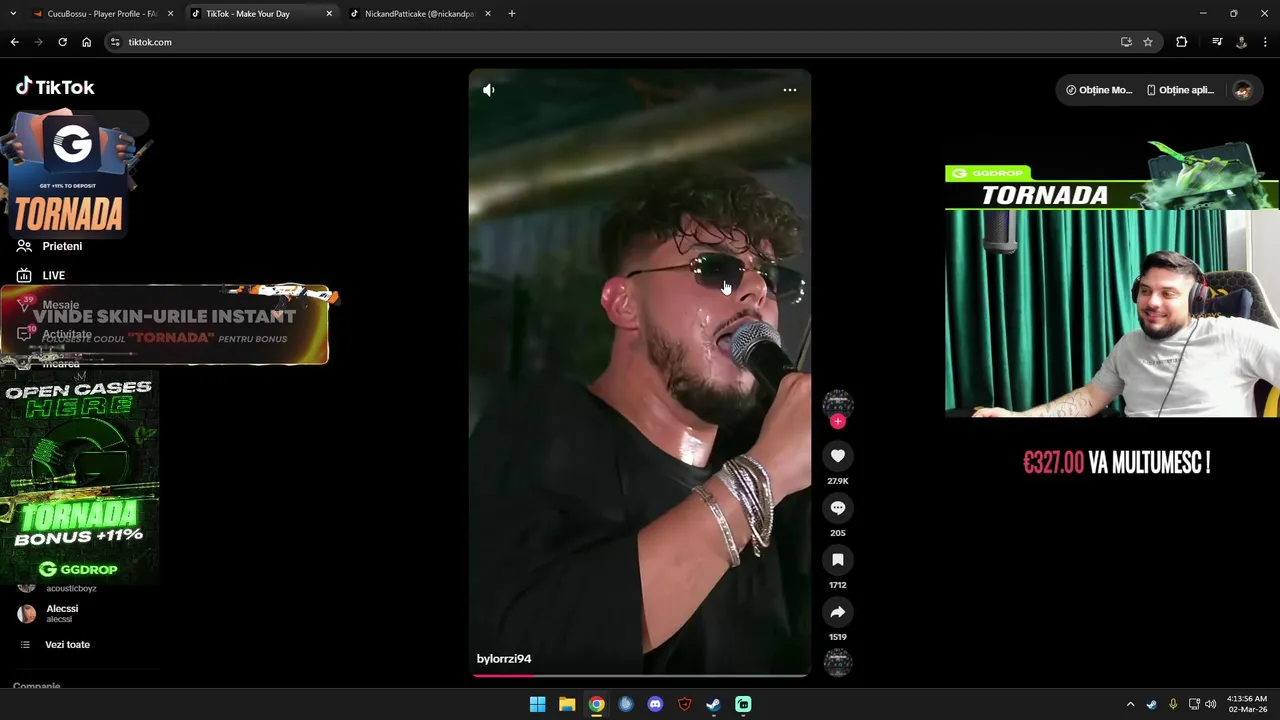Image resolution: width=1280 pixels, height=720 pixels.
Task: Show hidden system tray icons
Action: coord(1130,704)
